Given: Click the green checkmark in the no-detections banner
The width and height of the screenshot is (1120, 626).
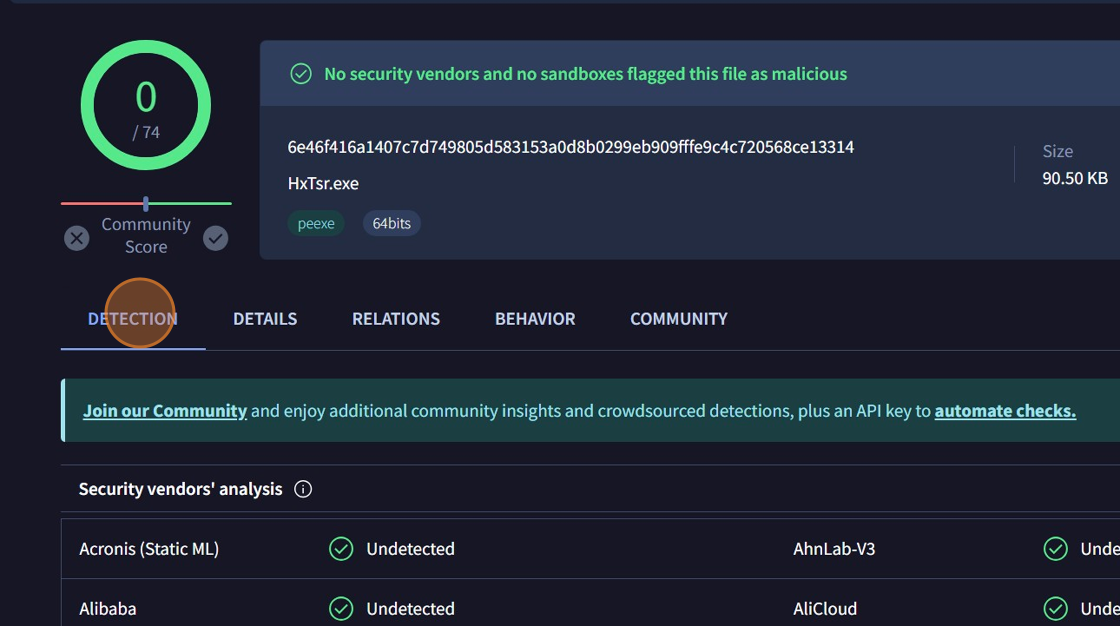Looking at the screenshot, I should [x=300, y=74].
